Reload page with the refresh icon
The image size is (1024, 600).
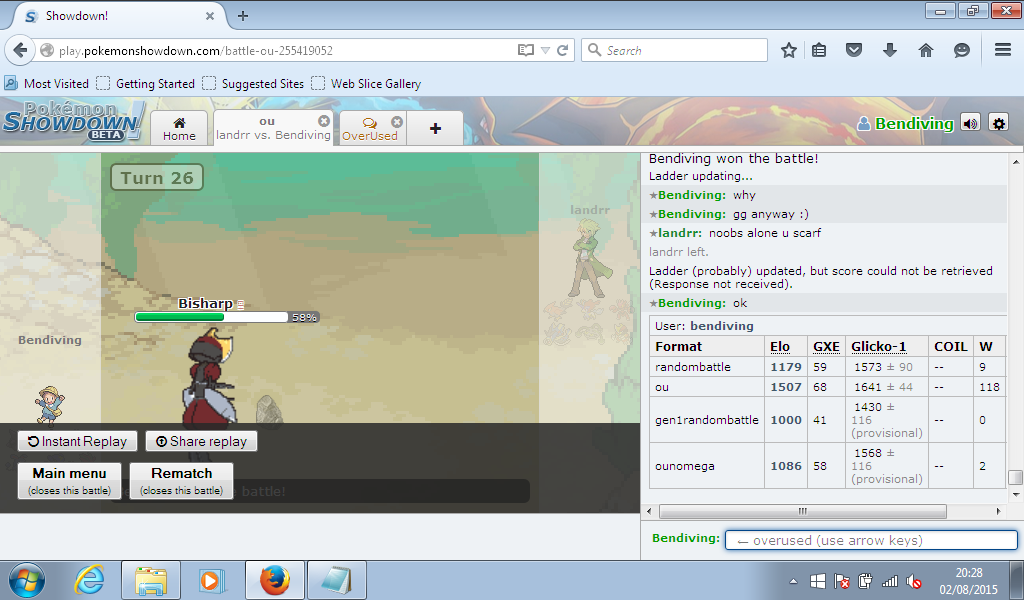click(x=562, y=50)
